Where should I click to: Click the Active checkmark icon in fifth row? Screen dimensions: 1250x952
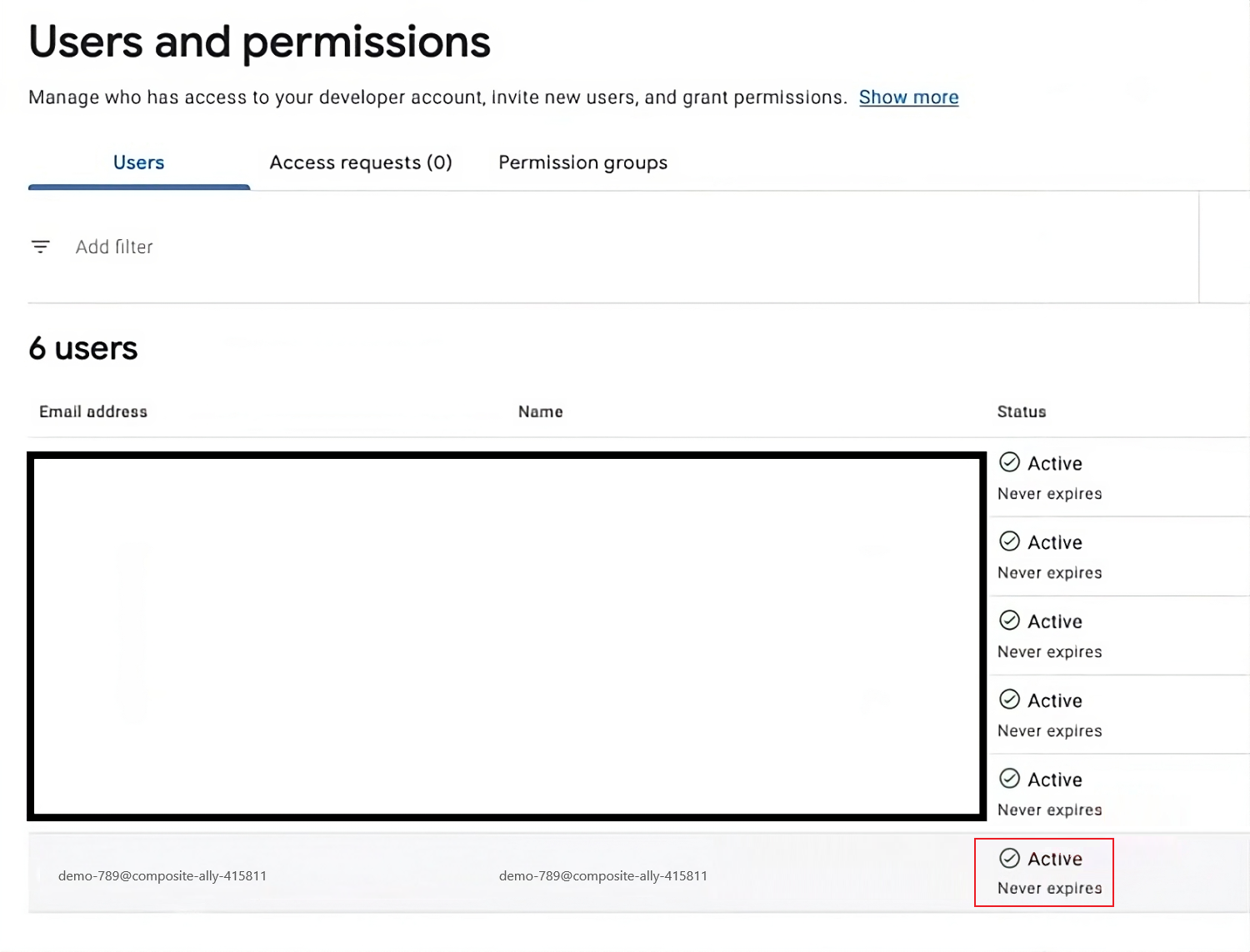point(1009,779)
